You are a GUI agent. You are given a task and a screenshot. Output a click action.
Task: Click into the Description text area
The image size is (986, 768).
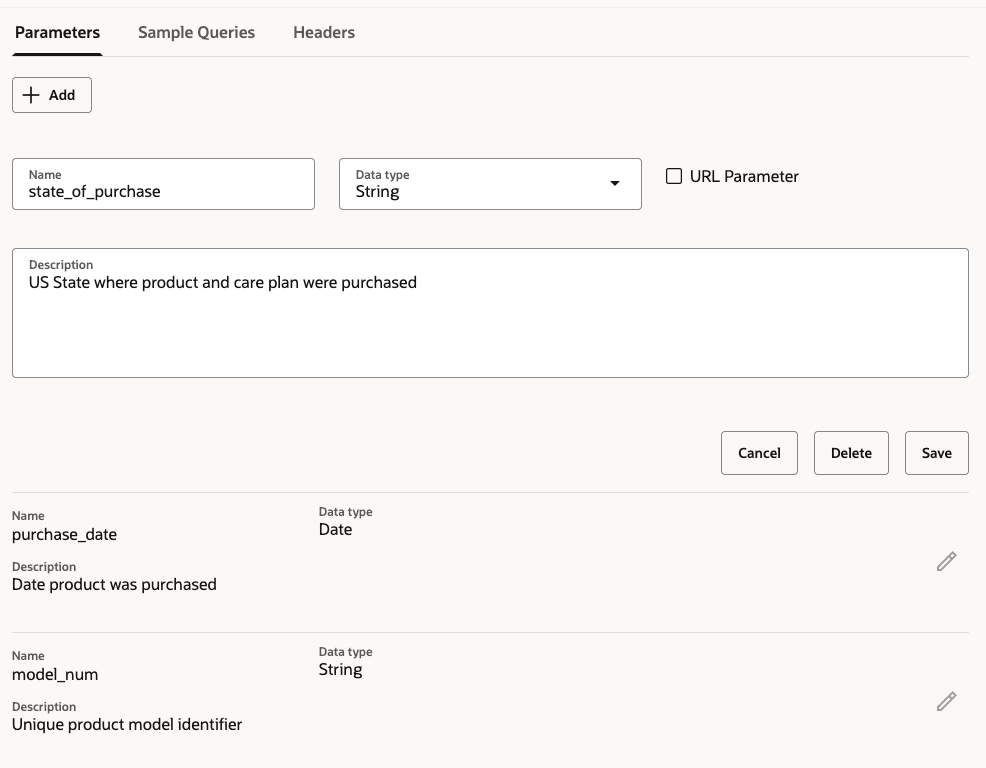click(490, 320)
